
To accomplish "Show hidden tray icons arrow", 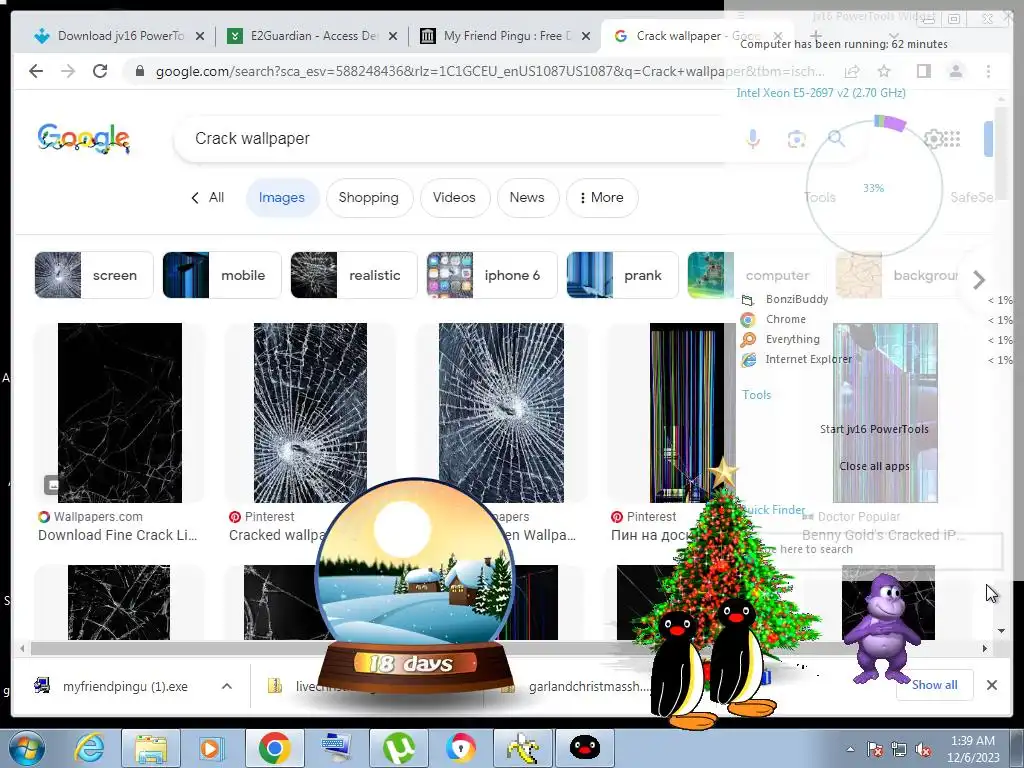I will click(850, 750).
